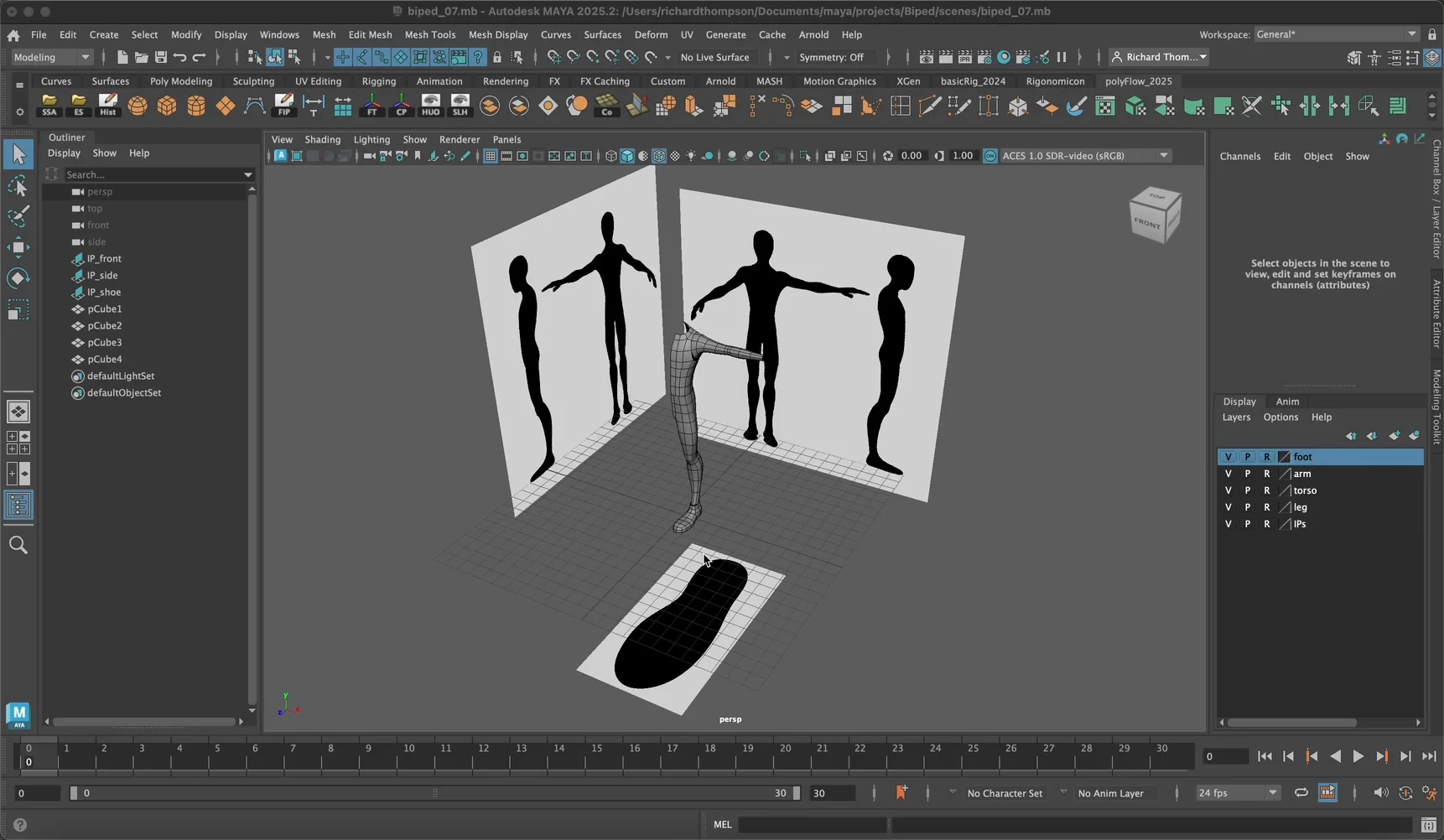This screenshot has height=840, width=1444.
Task: Click inside the MEL command line field
Action: pyautogui.click(x=812, y=825)
